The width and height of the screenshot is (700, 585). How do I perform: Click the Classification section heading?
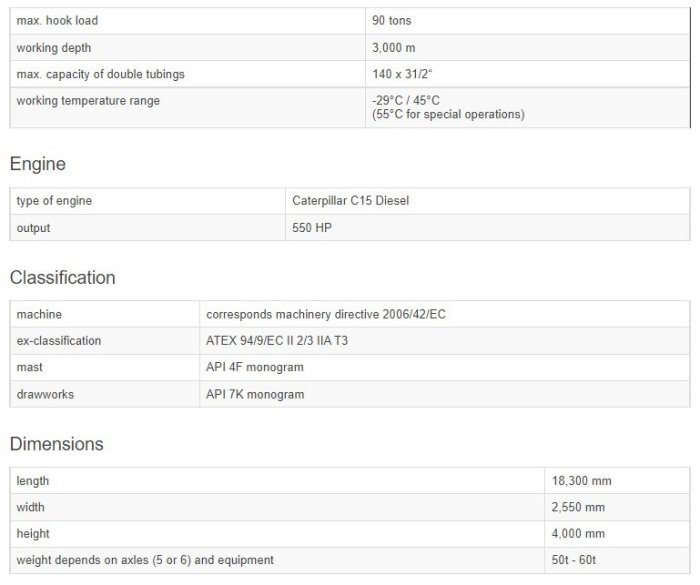pyautogui.click(x=62, y=277)
